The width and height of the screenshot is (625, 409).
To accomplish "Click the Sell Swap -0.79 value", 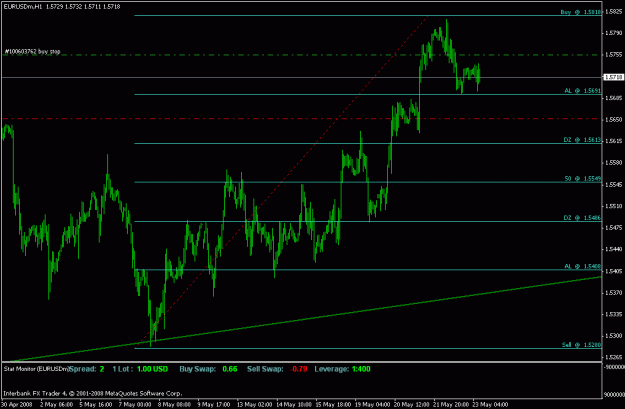I will [x=299, y=369].
